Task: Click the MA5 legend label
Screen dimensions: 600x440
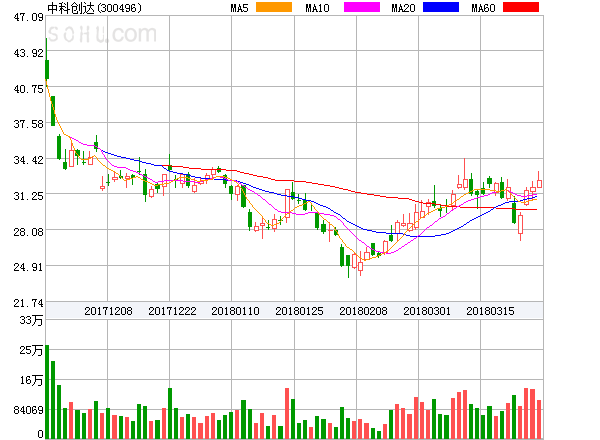Action: tap(239, 8)
